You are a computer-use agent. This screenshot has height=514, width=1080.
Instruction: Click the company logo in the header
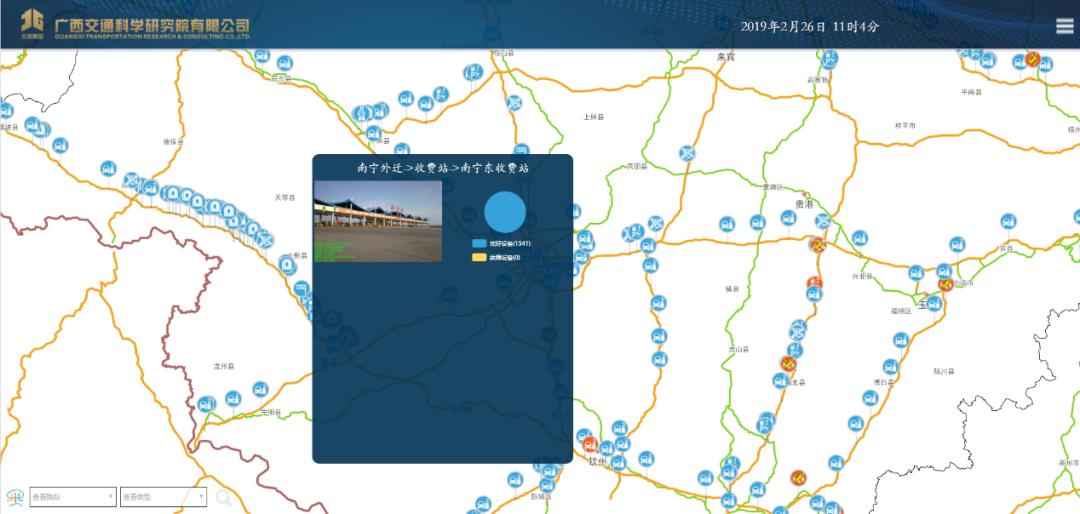(x=135, y=25)
